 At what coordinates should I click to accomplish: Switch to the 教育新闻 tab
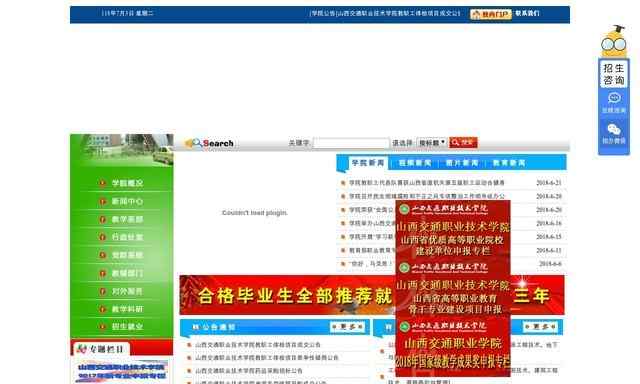coord(509,163)
